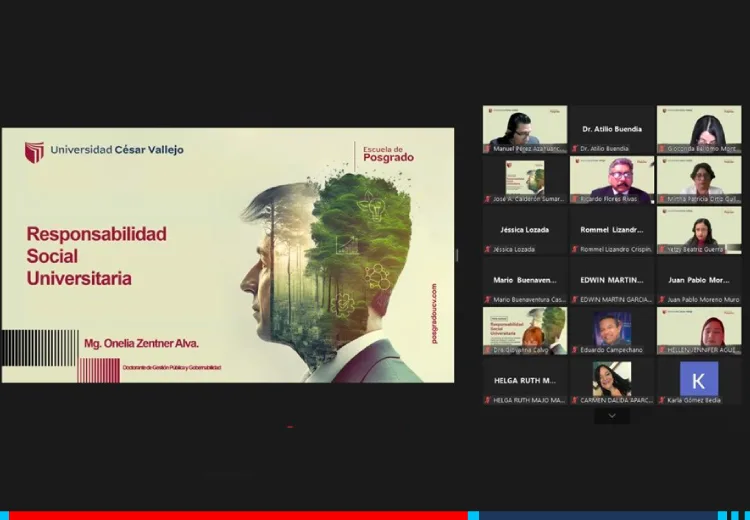
Task: Select Dr. Atilio Buendia's participant tile
Action: pos(612,130)
